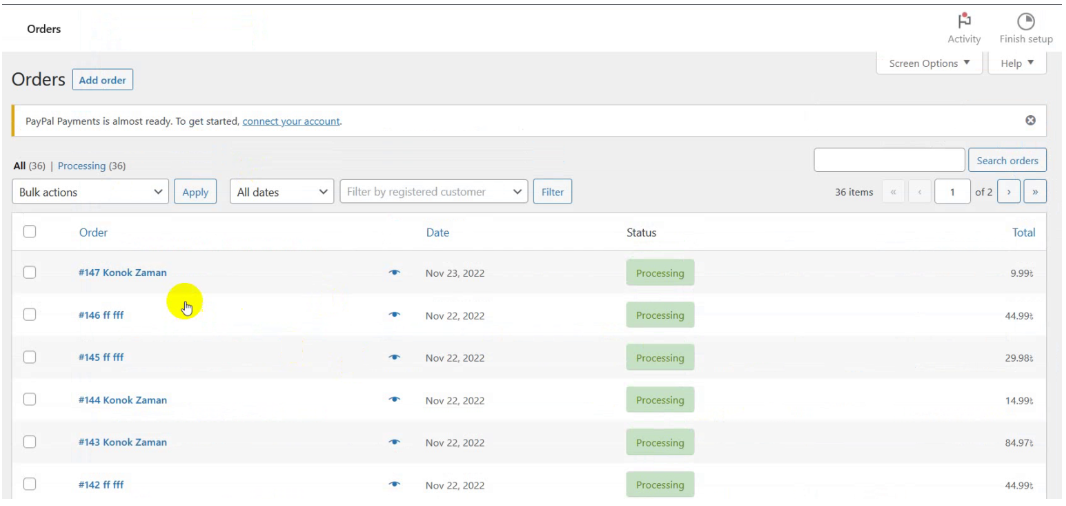Expand the Help panel
The image size is (1066, 506).
(x=1017, y=63)
